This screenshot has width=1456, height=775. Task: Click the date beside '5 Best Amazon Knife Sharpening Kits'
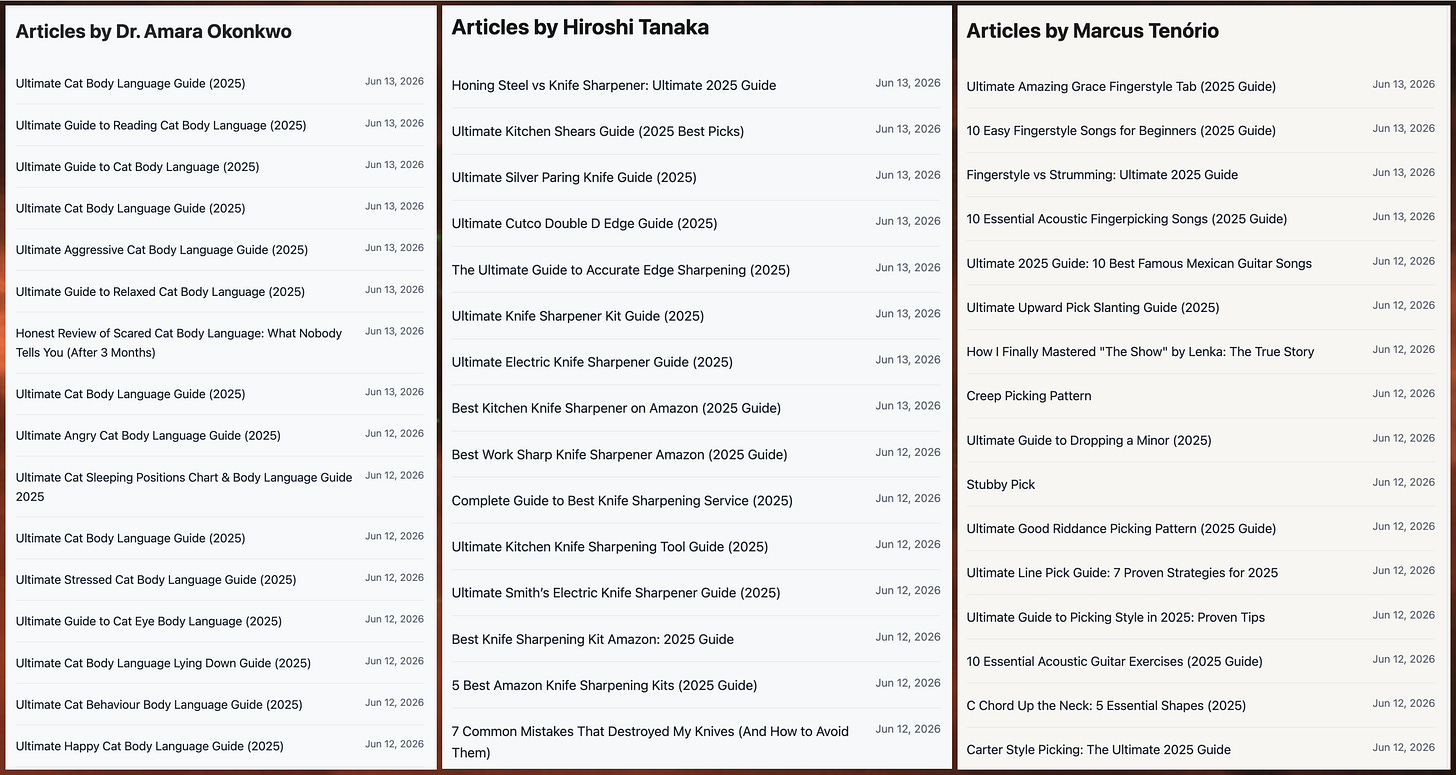tap(908, 683)
